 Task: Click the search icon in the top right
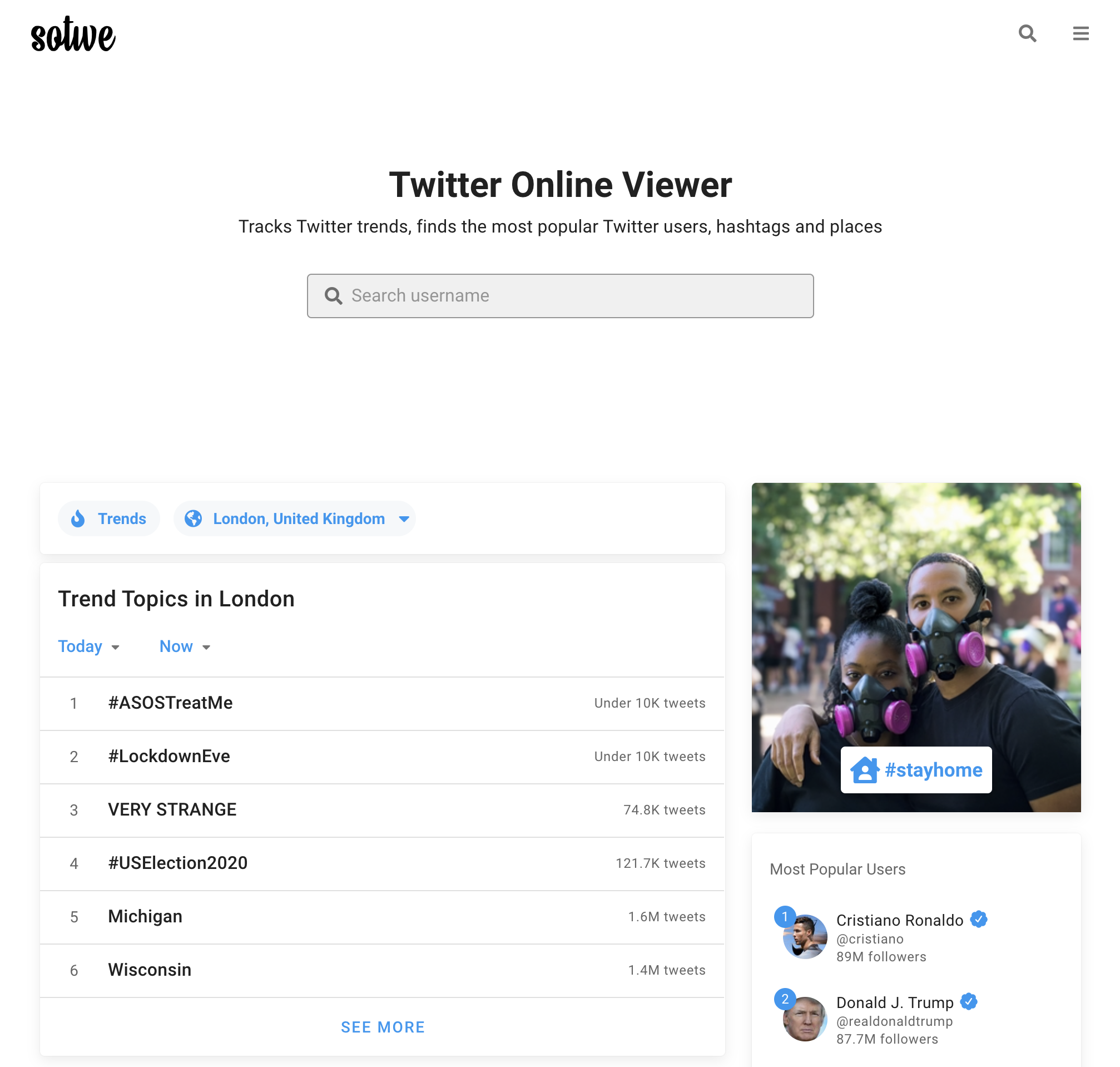point(1027,33)
